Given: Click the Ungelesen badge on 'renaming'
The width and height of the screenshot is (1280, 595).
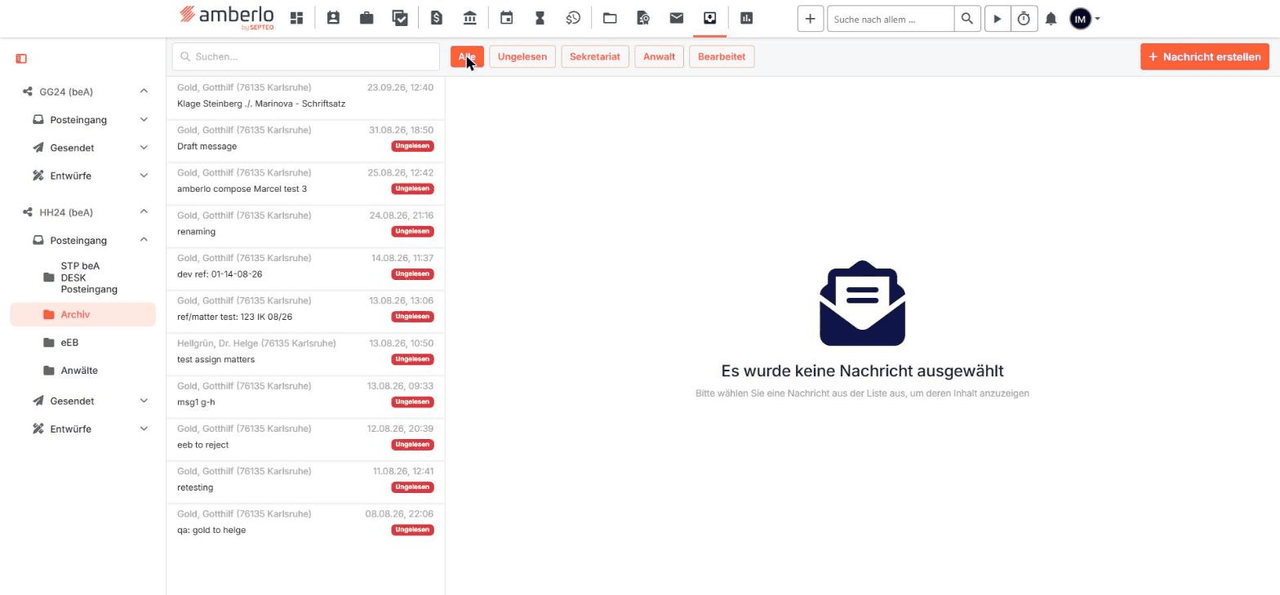Looking at the screenshot, I should coord(412,231).
